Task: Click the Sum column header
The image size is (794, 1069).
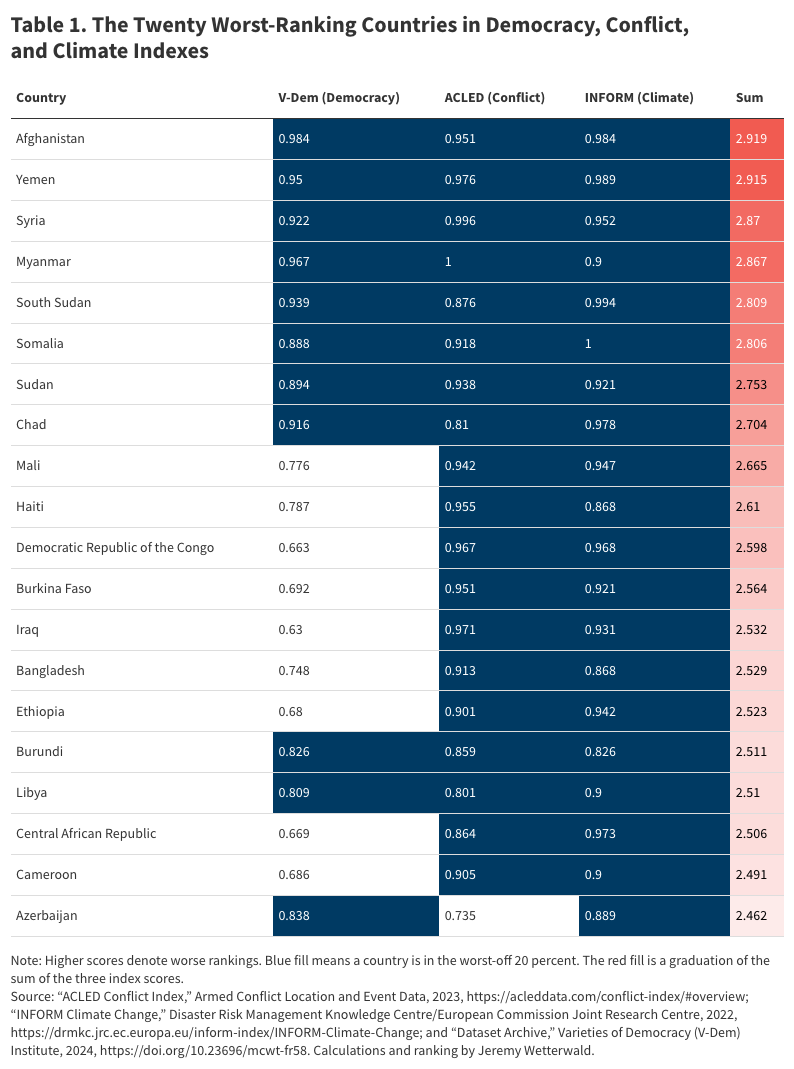Action: click(x=749, y=98)
